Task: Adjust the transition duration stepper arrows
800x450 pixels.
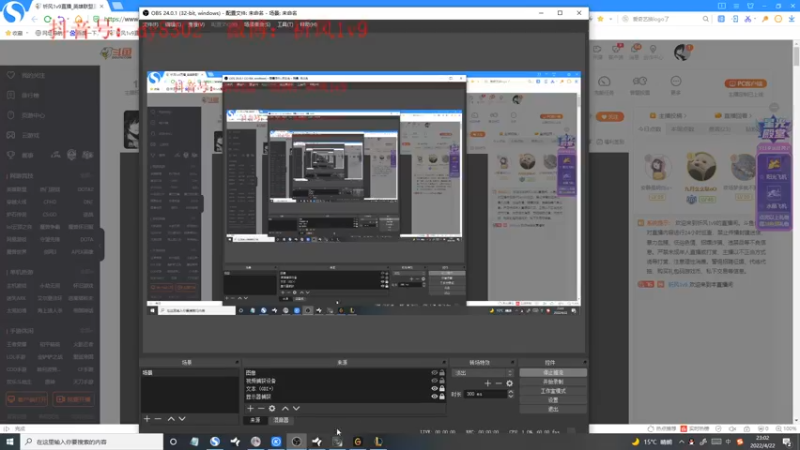Action: [511, 394]
